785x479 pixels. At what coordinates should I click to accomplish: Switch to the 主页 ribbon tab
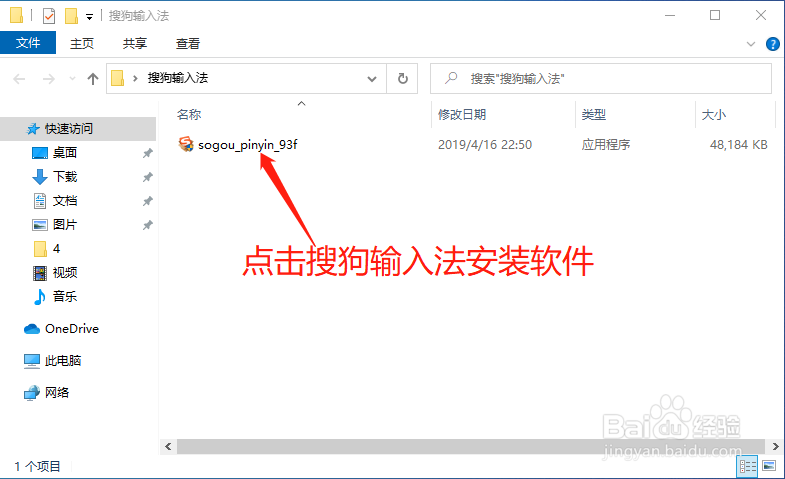tap(82, 44)
